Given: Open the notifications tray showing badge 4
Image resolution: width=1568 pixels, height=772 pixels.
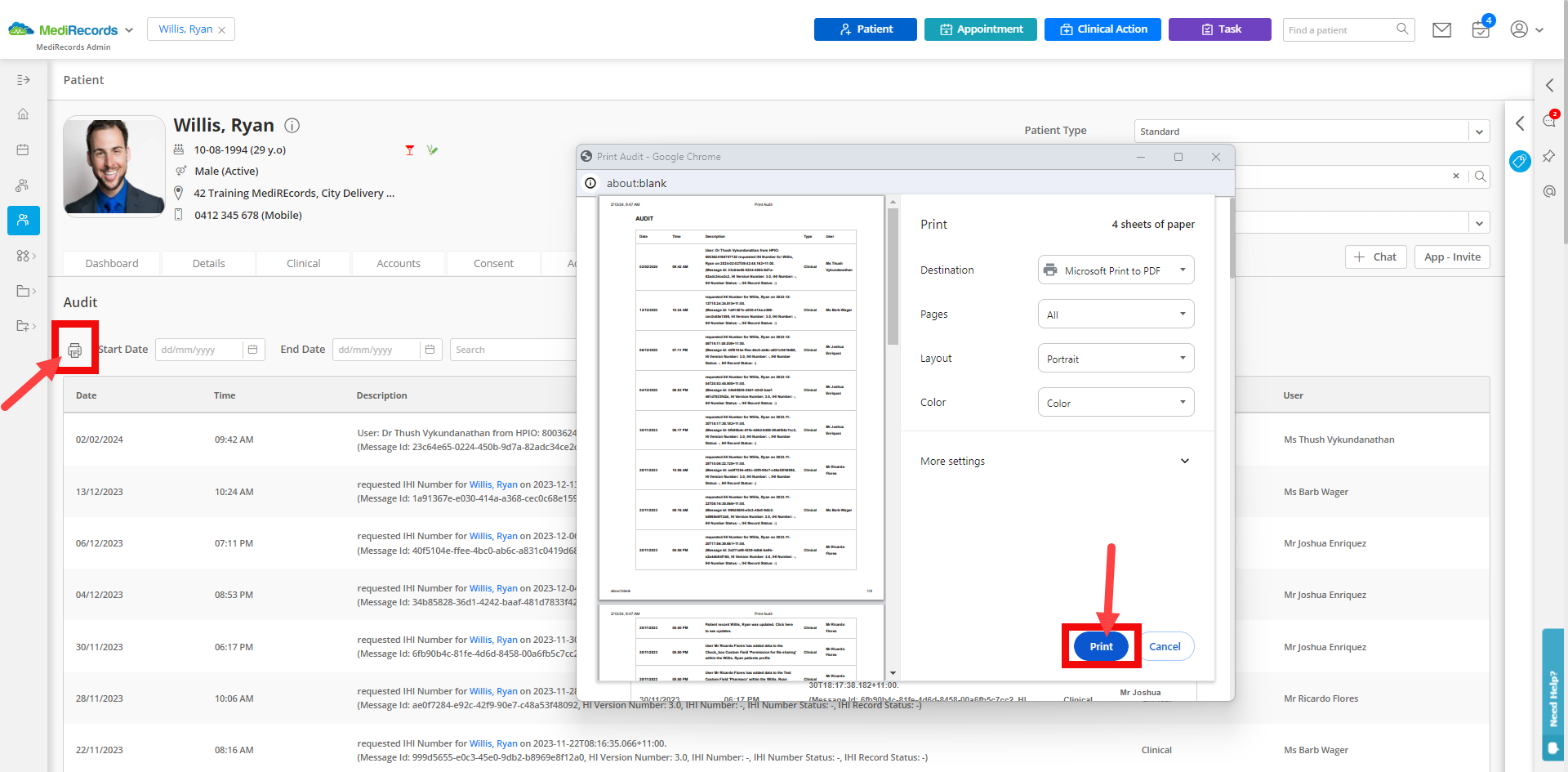Looking at the screenshot, I should [1480, 29].
